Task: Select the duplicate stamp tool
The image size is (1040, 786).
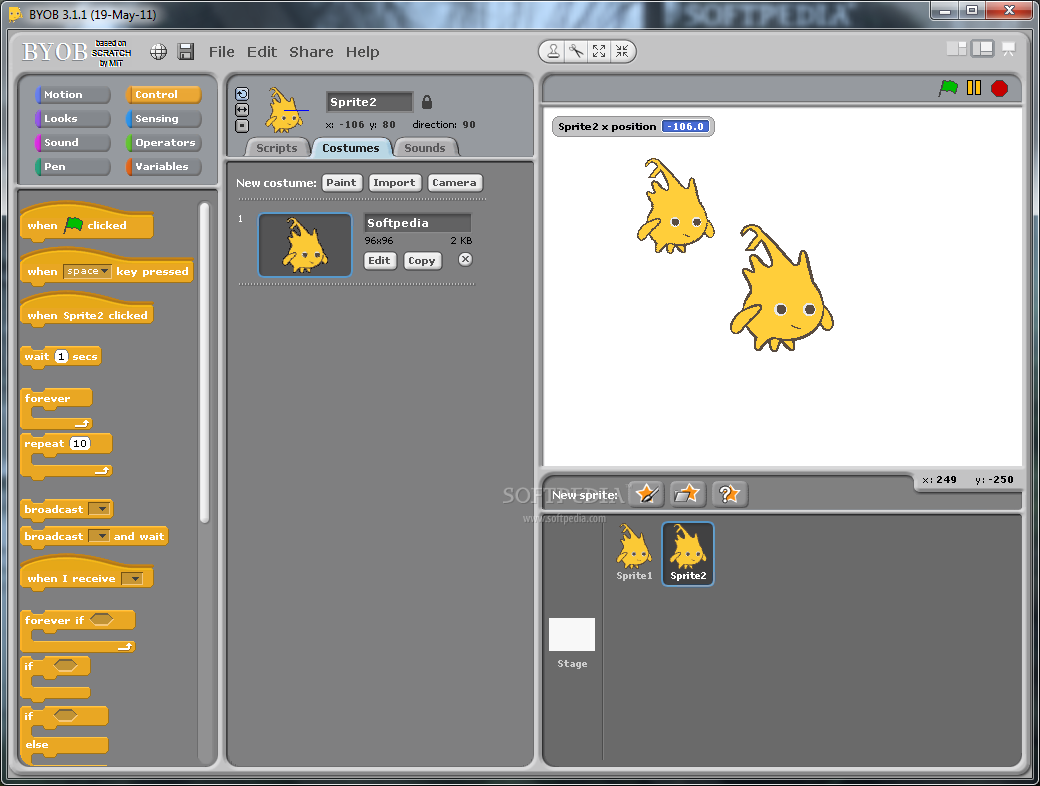Action: coord(553,51)
